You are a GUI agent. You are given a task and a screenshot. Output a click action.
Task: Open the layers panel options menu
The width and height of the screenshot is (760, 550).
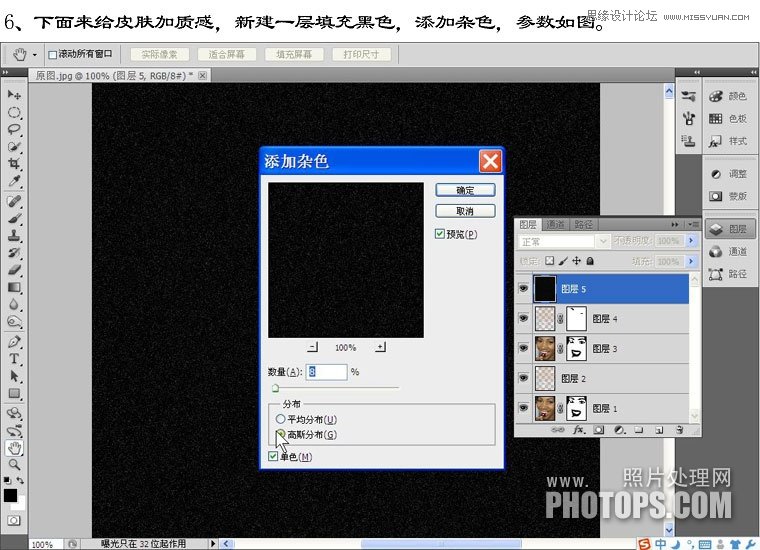[694, 224]
